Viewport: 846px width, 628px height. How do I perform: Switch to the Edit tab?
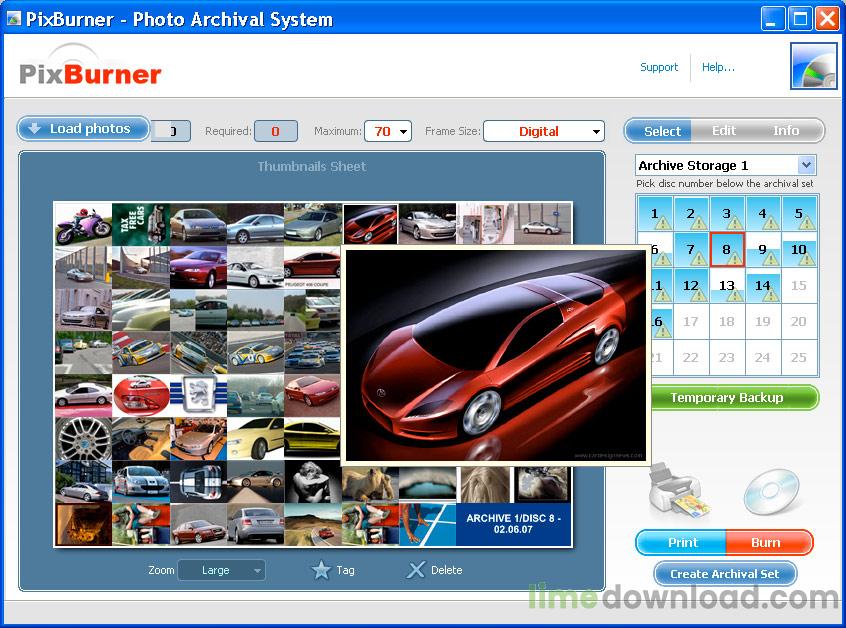click(723, 130)
